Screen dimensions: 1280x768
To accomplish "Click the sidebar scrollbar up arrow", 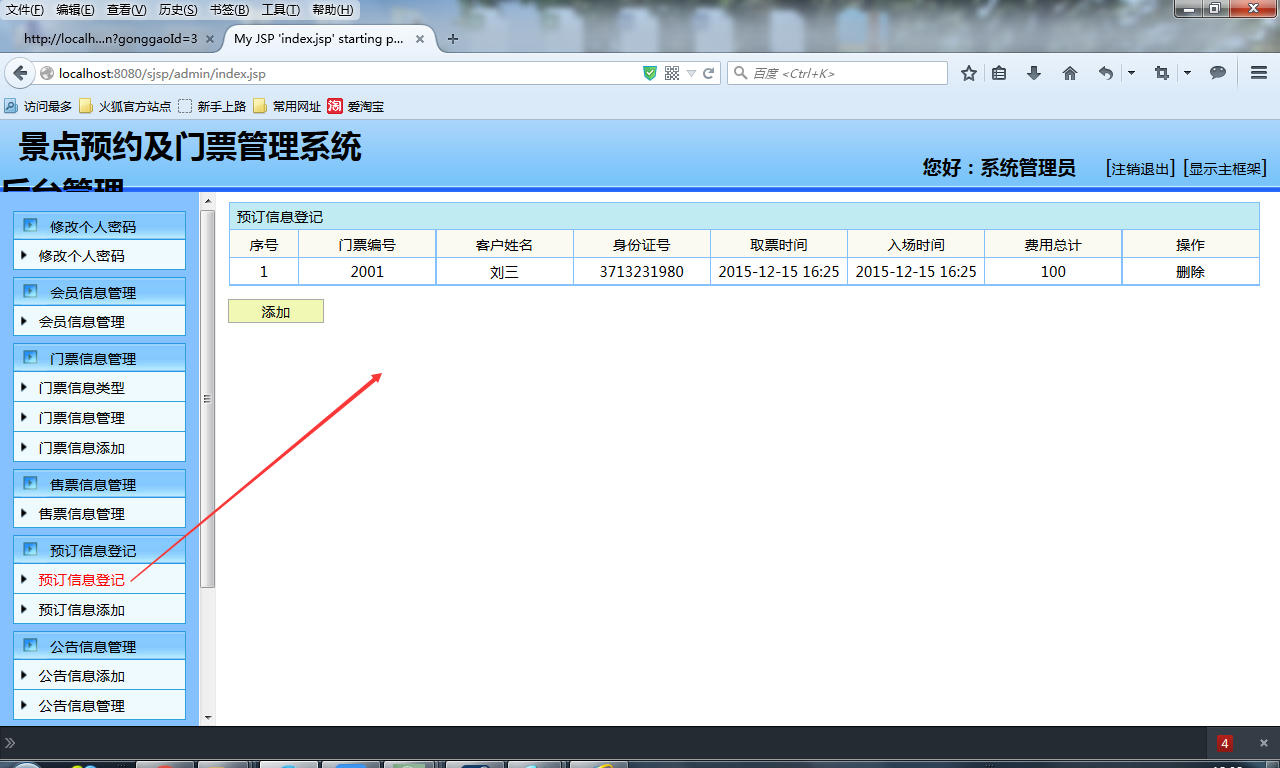I will tap(208, 201).
